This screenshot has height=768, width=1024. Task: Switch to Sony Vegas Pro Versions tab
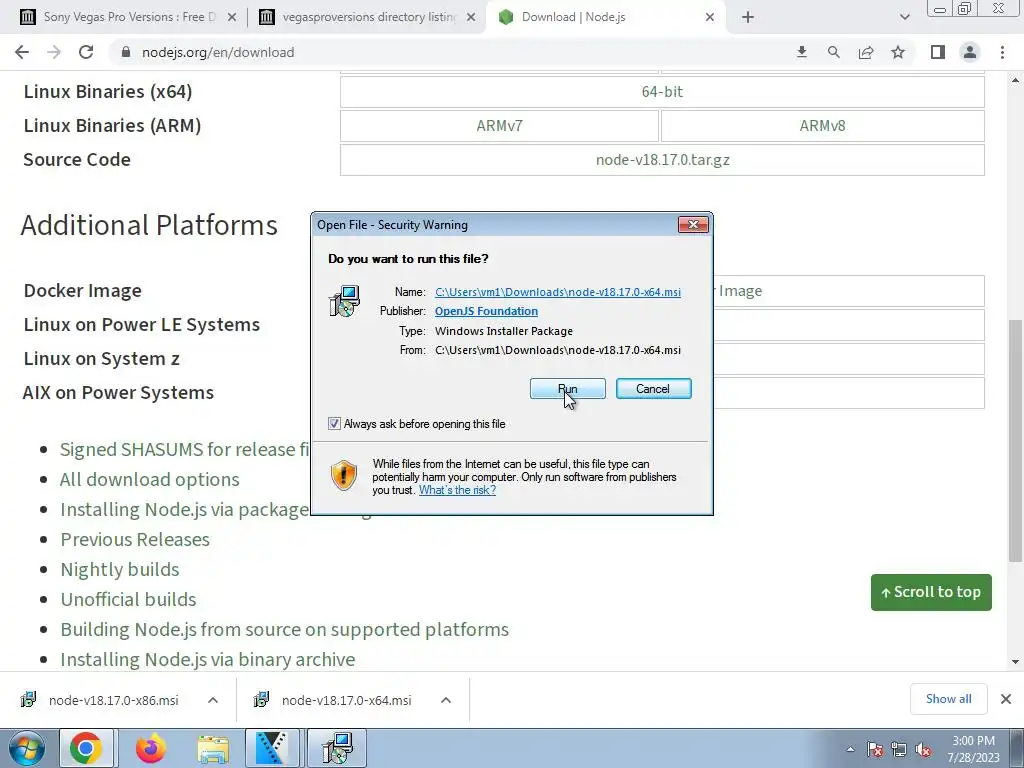tap(129, 17)
